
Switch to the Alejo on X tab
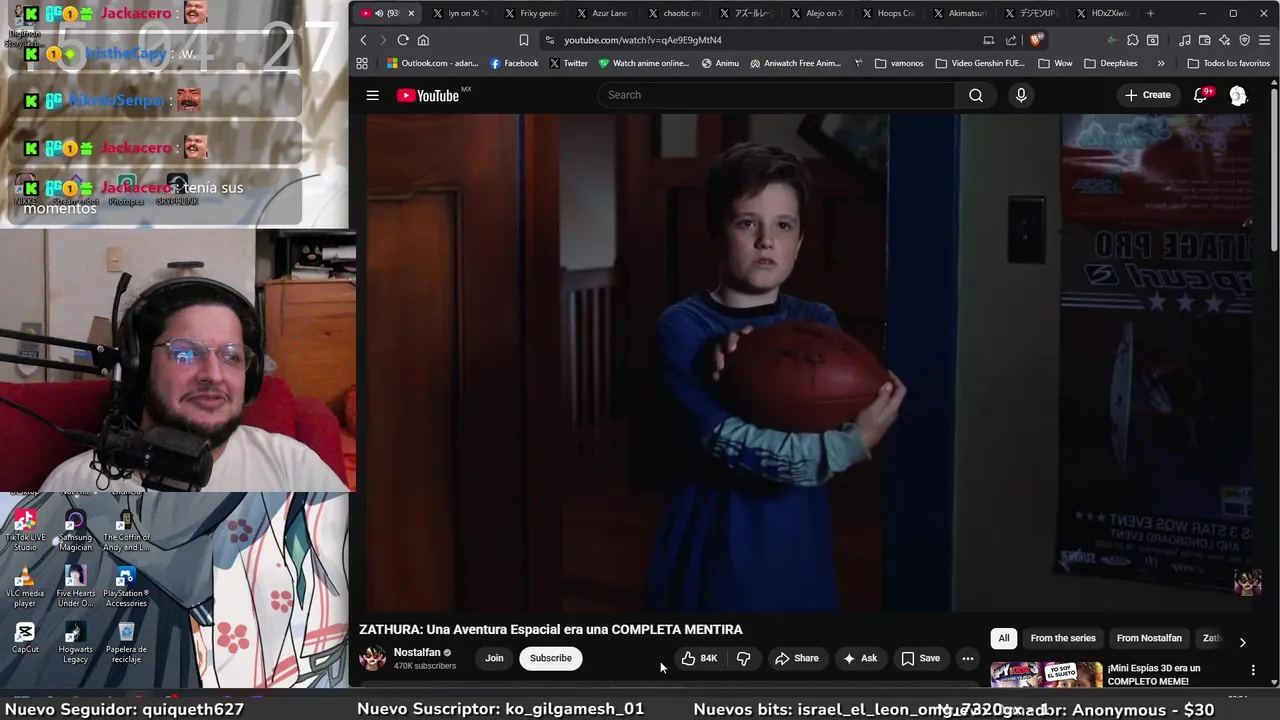point(817,13)
